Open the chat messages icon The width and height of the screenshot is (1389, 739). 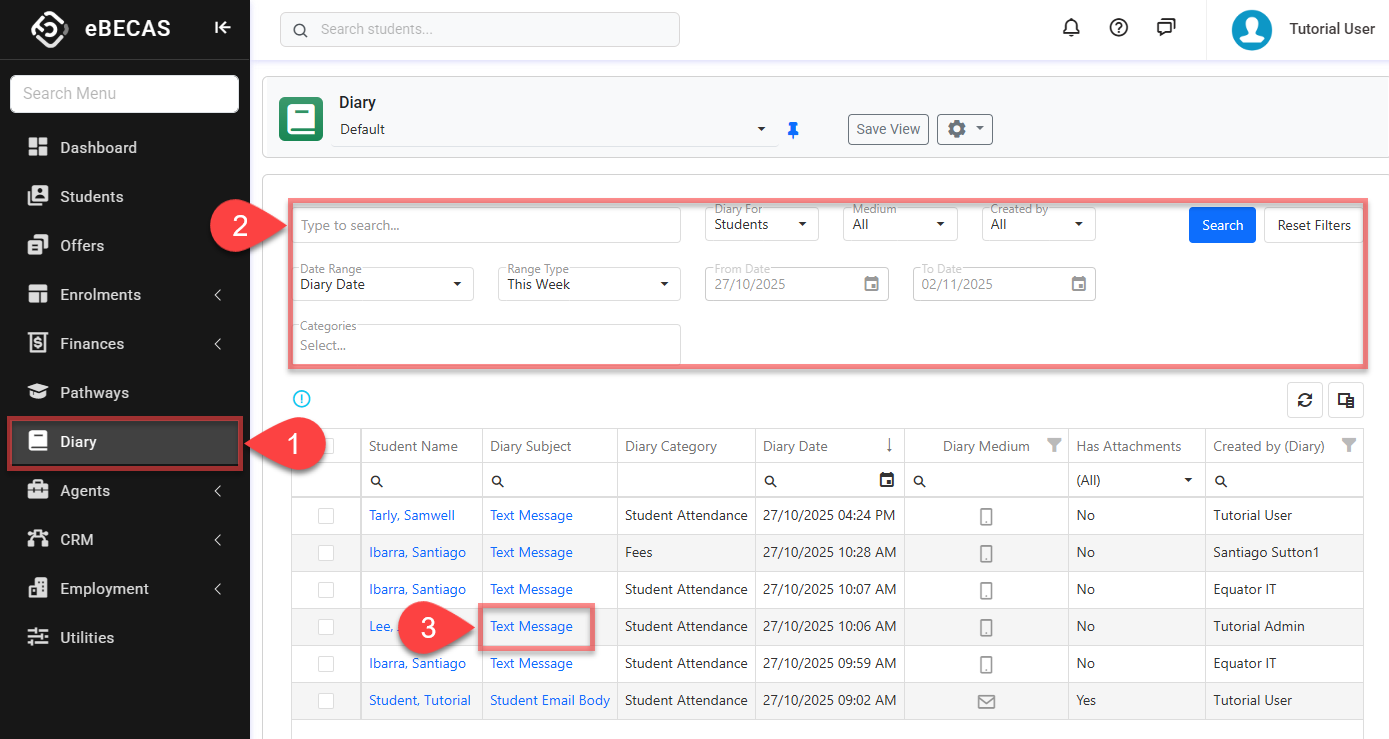point(1166,28)
